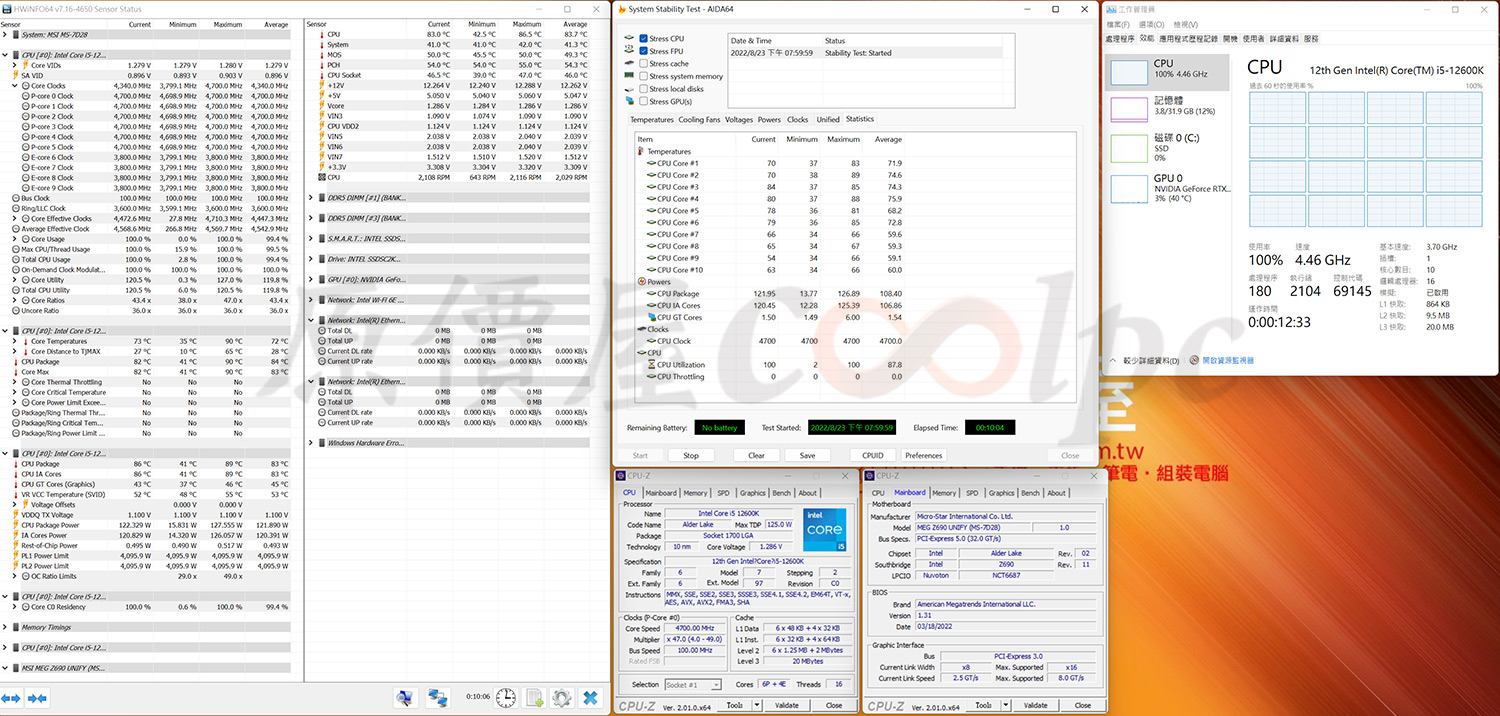Click Close button in left CPU-Z window

click(x=834, y=705)
